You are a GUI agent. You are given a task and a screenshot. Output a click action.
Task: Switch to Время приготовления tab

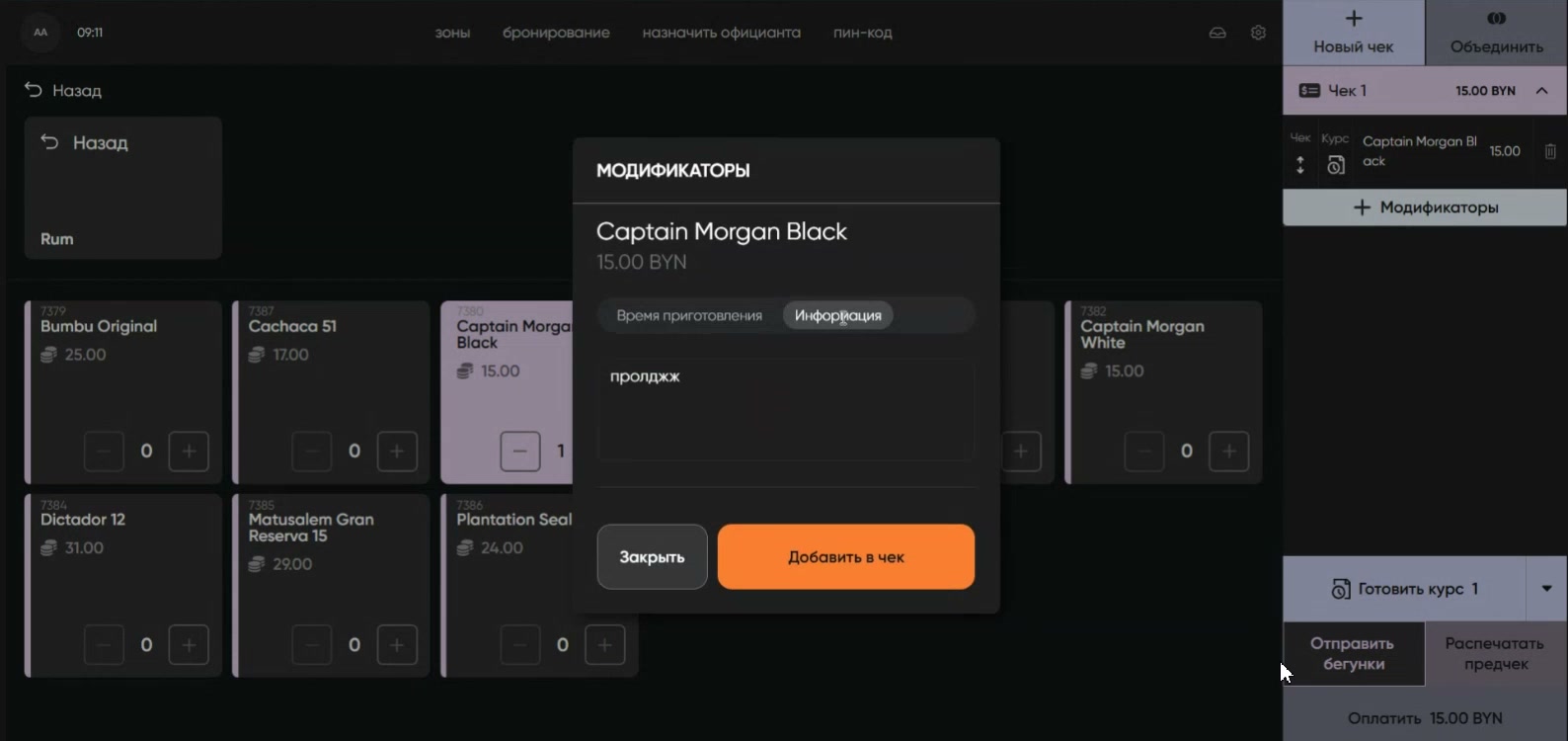(689, 315)
